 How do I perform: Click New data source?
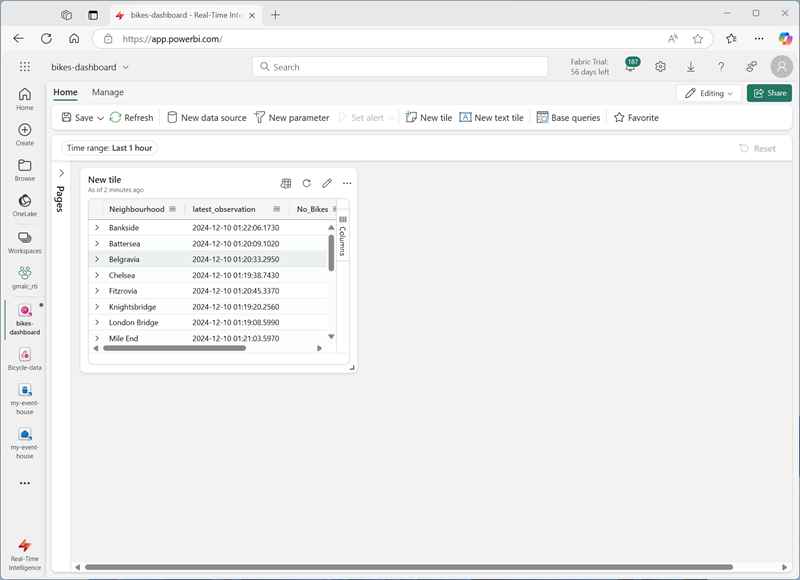coord(207,118)
